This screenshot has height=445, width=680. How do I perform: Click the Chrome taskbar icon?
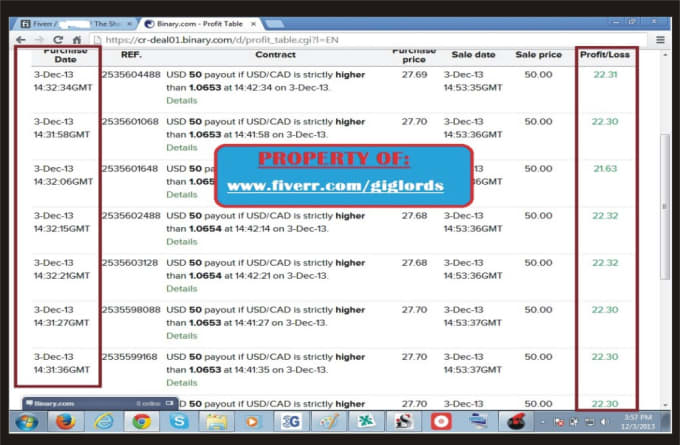click(x=141, y=421)
